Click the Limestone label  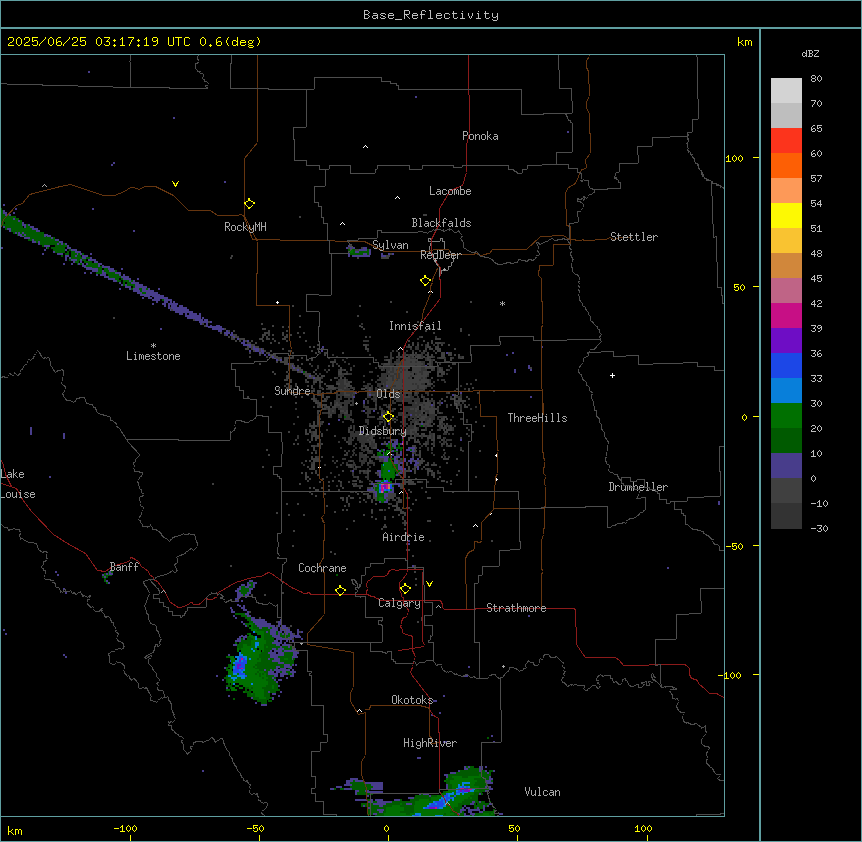153,356
